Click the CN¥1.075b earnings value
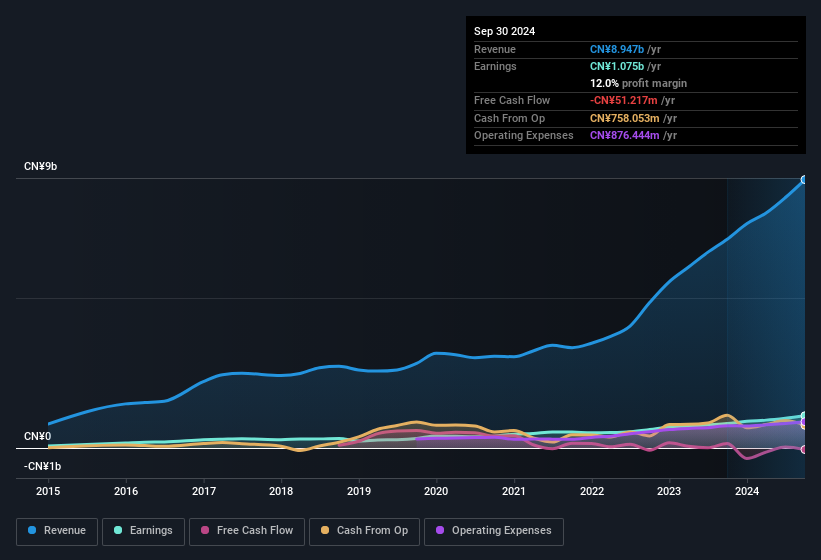This screenshot has width=821, height=560. point(617,66)
